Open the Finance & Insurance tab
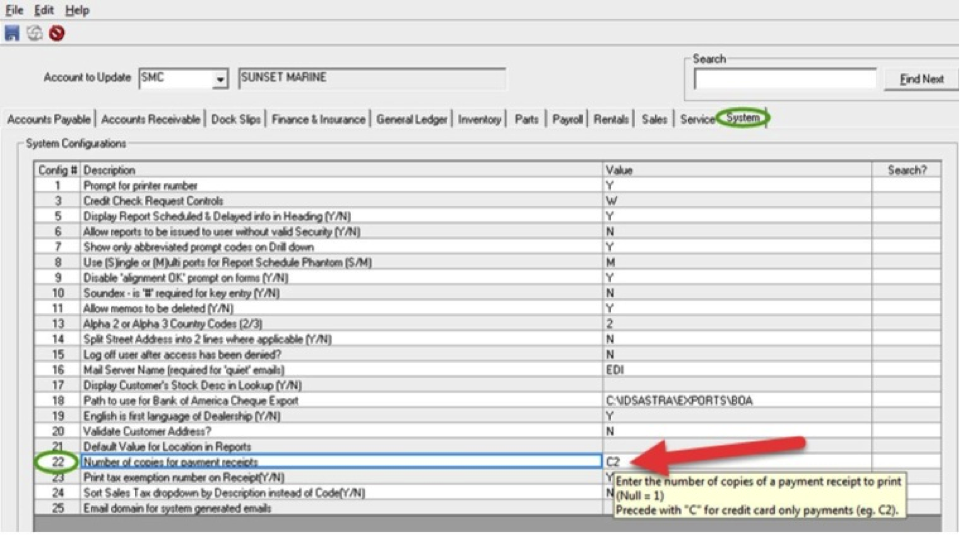This screenshot has width=960, height=535. click(x=318, y=119)
